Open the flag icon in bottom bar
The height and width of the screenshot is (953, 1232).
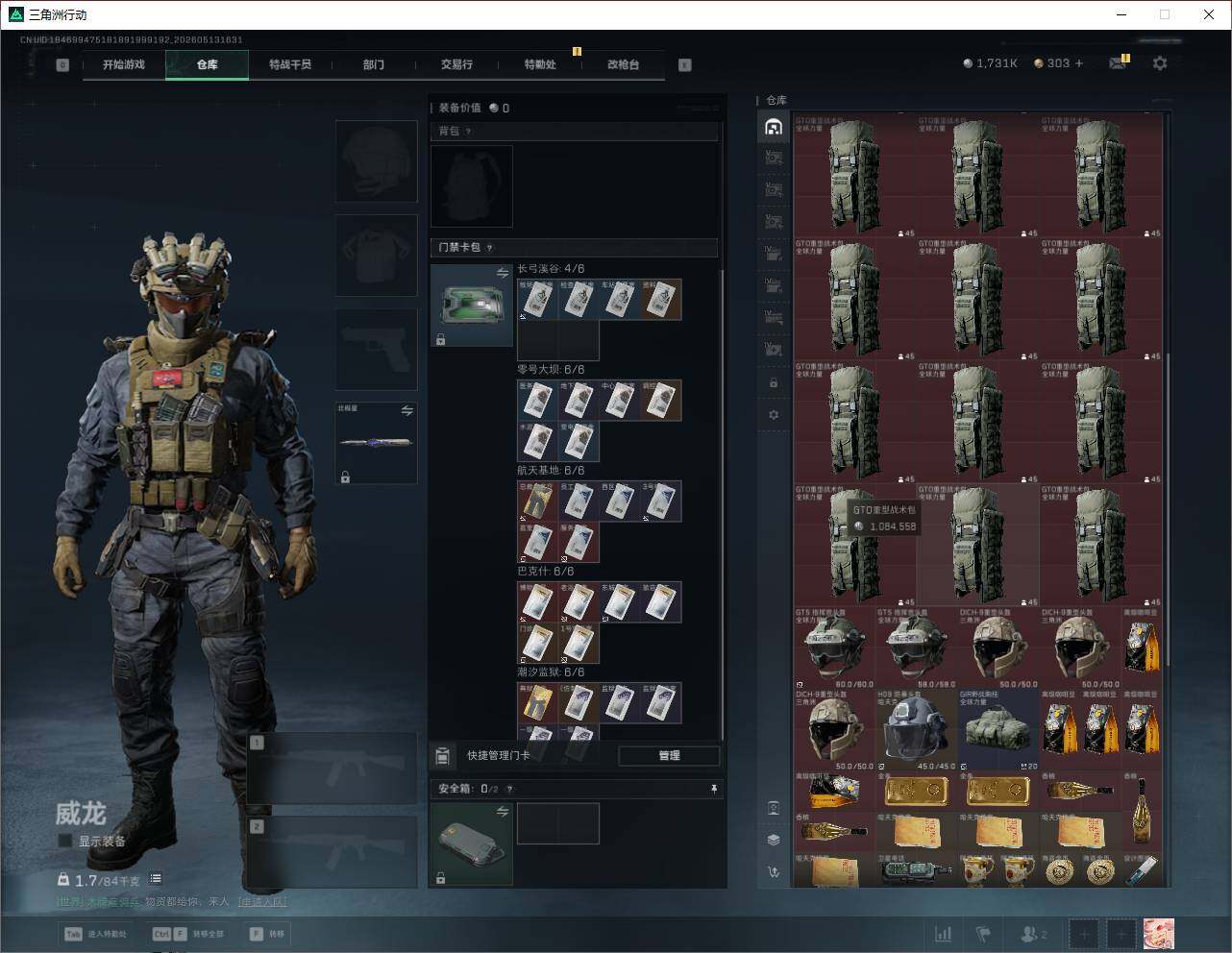[x=983, y=934]
